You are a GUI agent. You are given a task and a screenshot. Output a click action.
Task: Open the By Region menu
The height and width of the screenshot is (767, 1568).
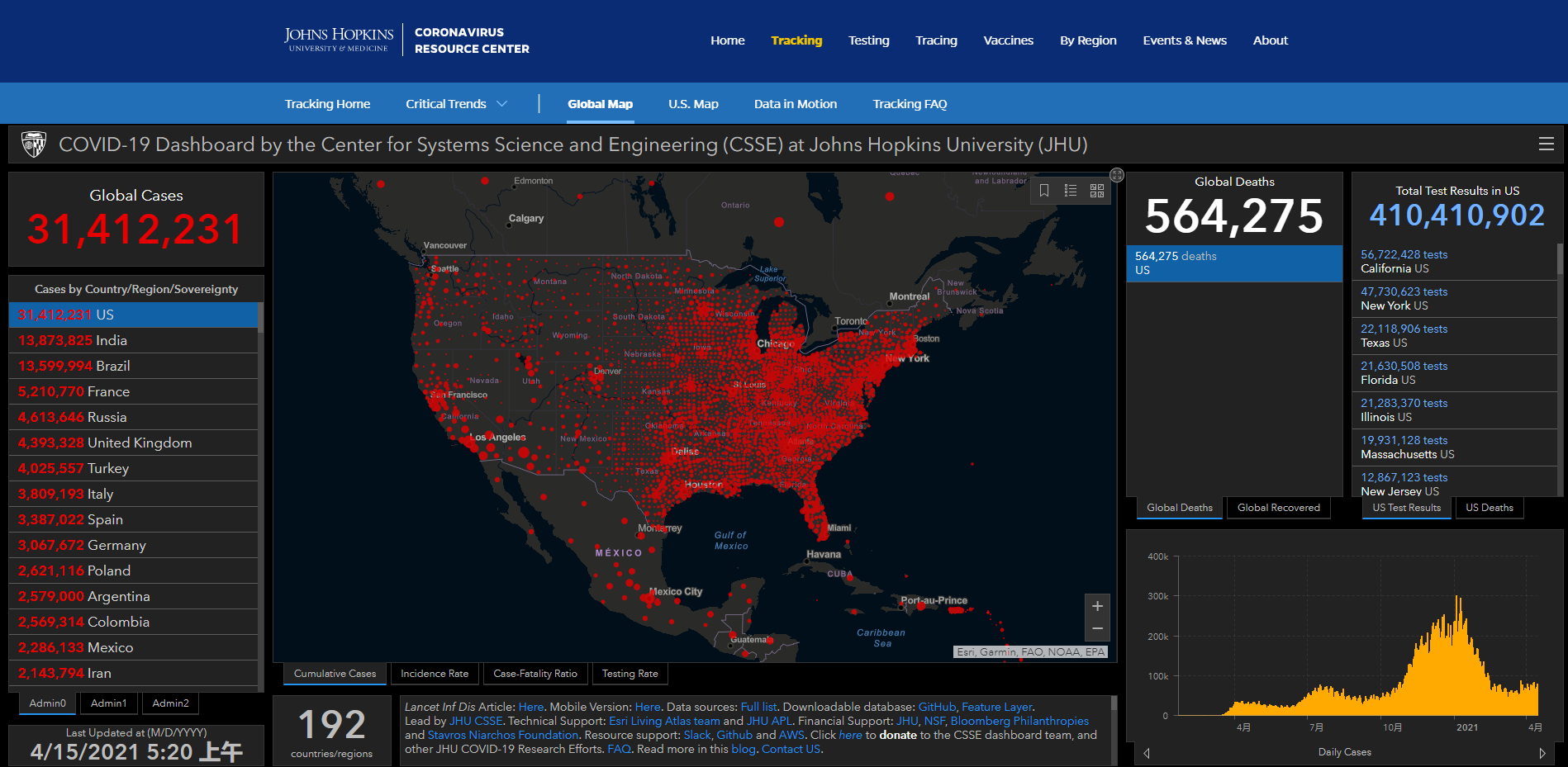[x=1088, y=40]
